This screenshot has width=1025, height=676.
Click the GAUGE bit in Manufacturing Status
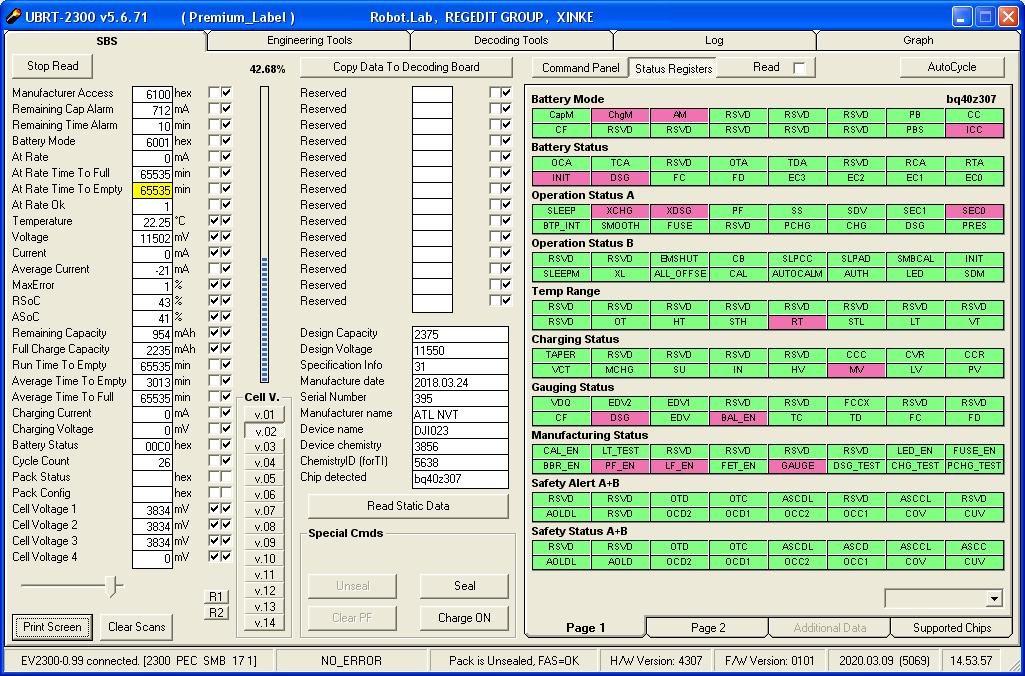click(x=797, y=466)
